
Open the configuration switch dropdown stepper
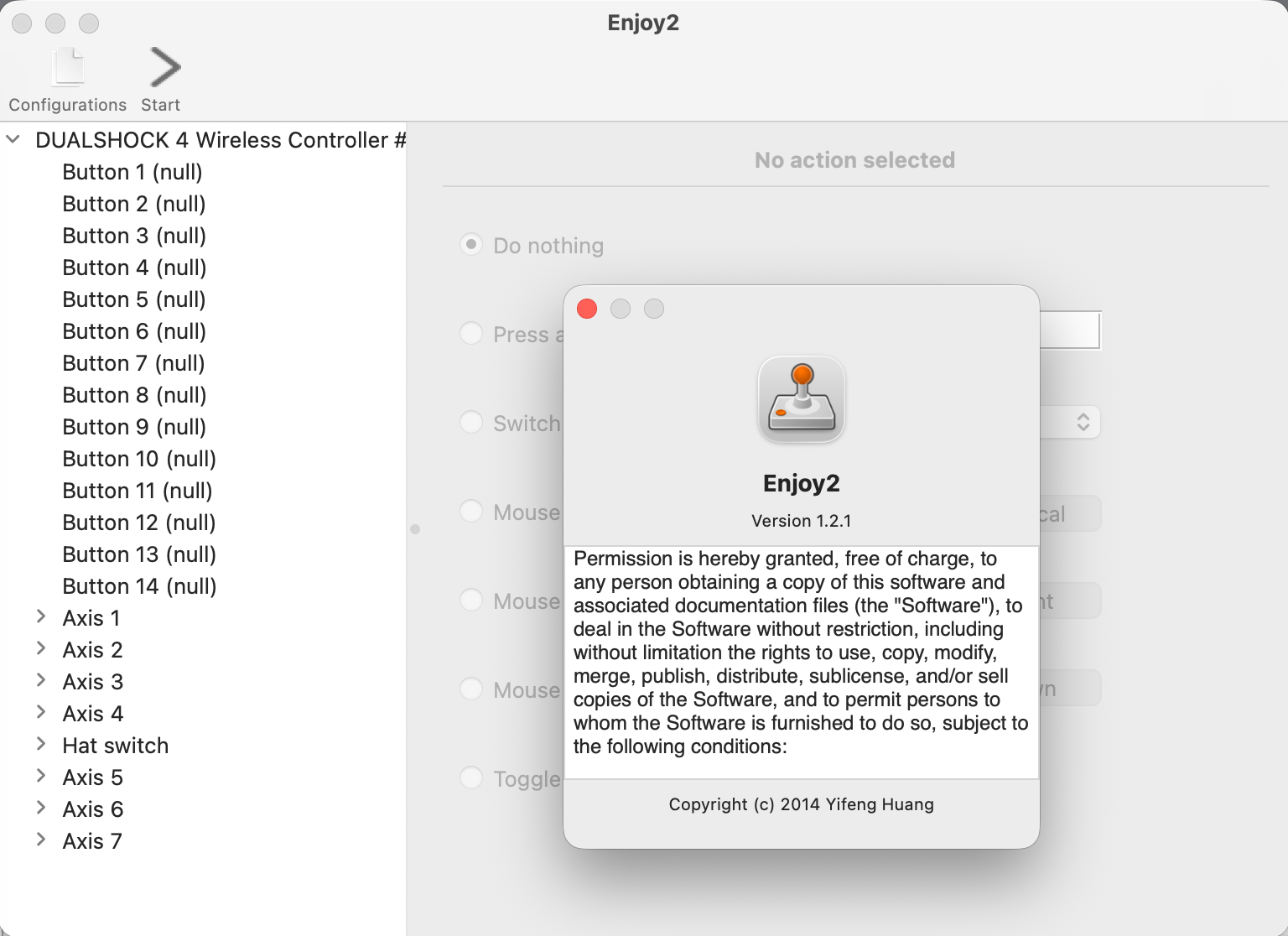click(1083, 422)
